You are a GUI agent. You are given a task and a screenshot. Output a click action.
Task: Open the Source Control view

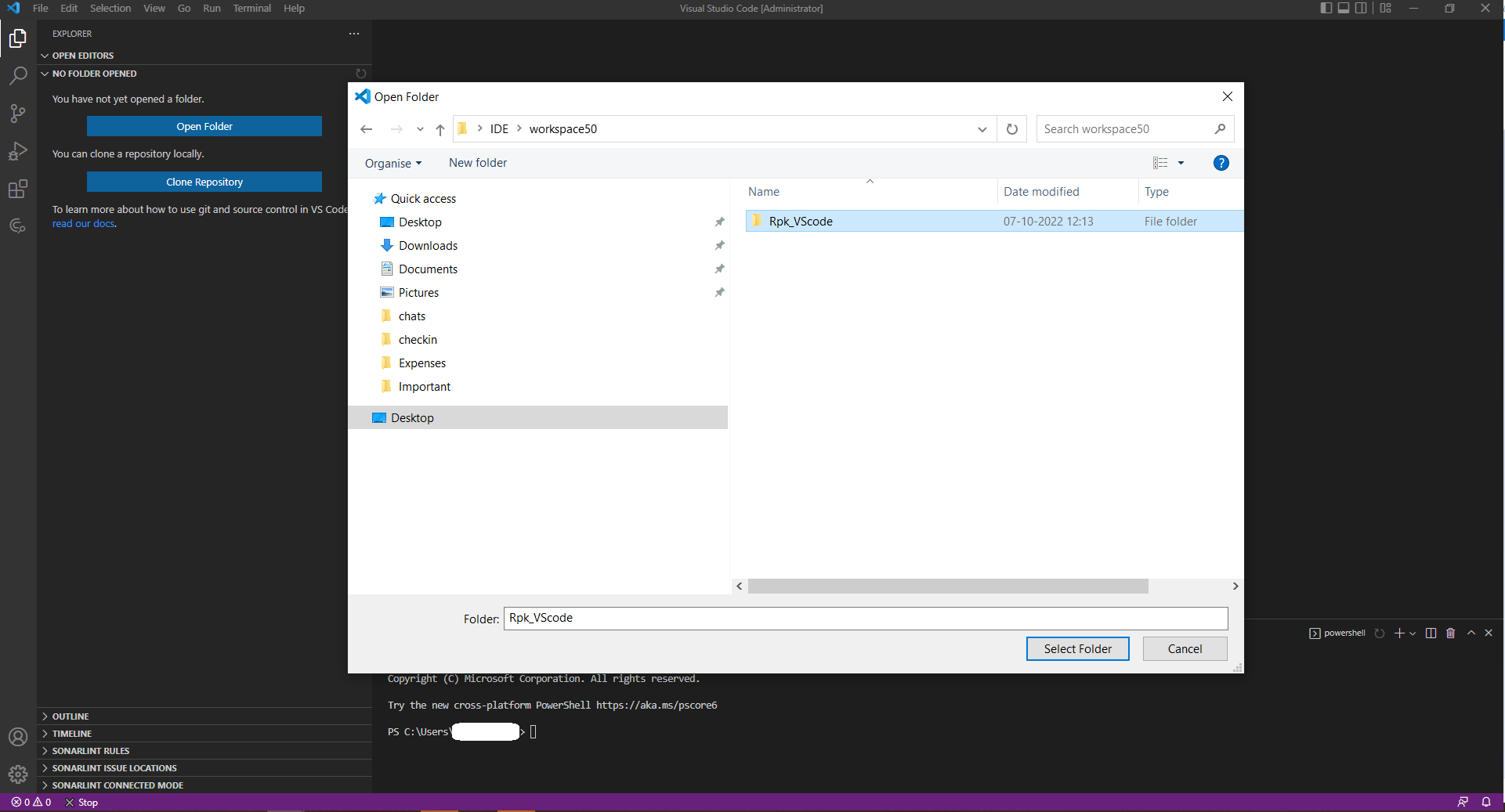point(18,114)
